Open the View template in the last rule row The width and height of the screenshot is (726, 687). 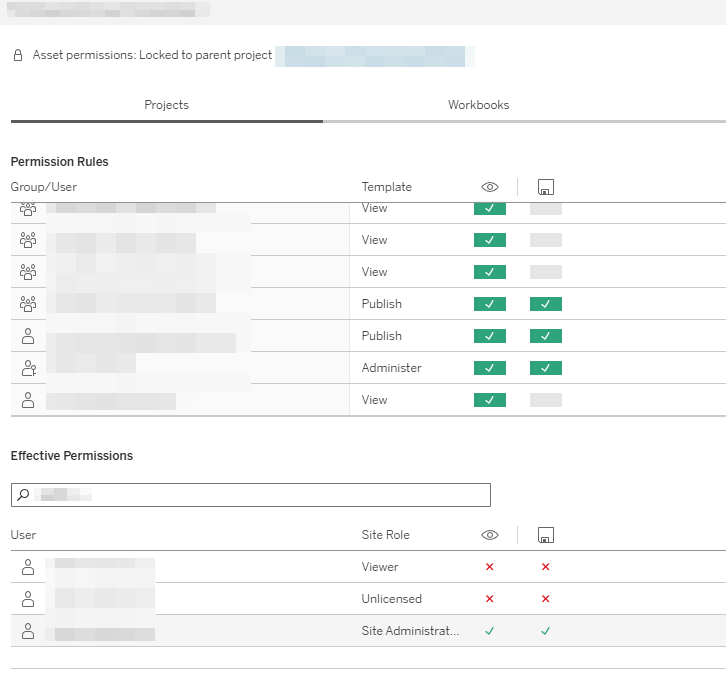(x=374, y=400)
